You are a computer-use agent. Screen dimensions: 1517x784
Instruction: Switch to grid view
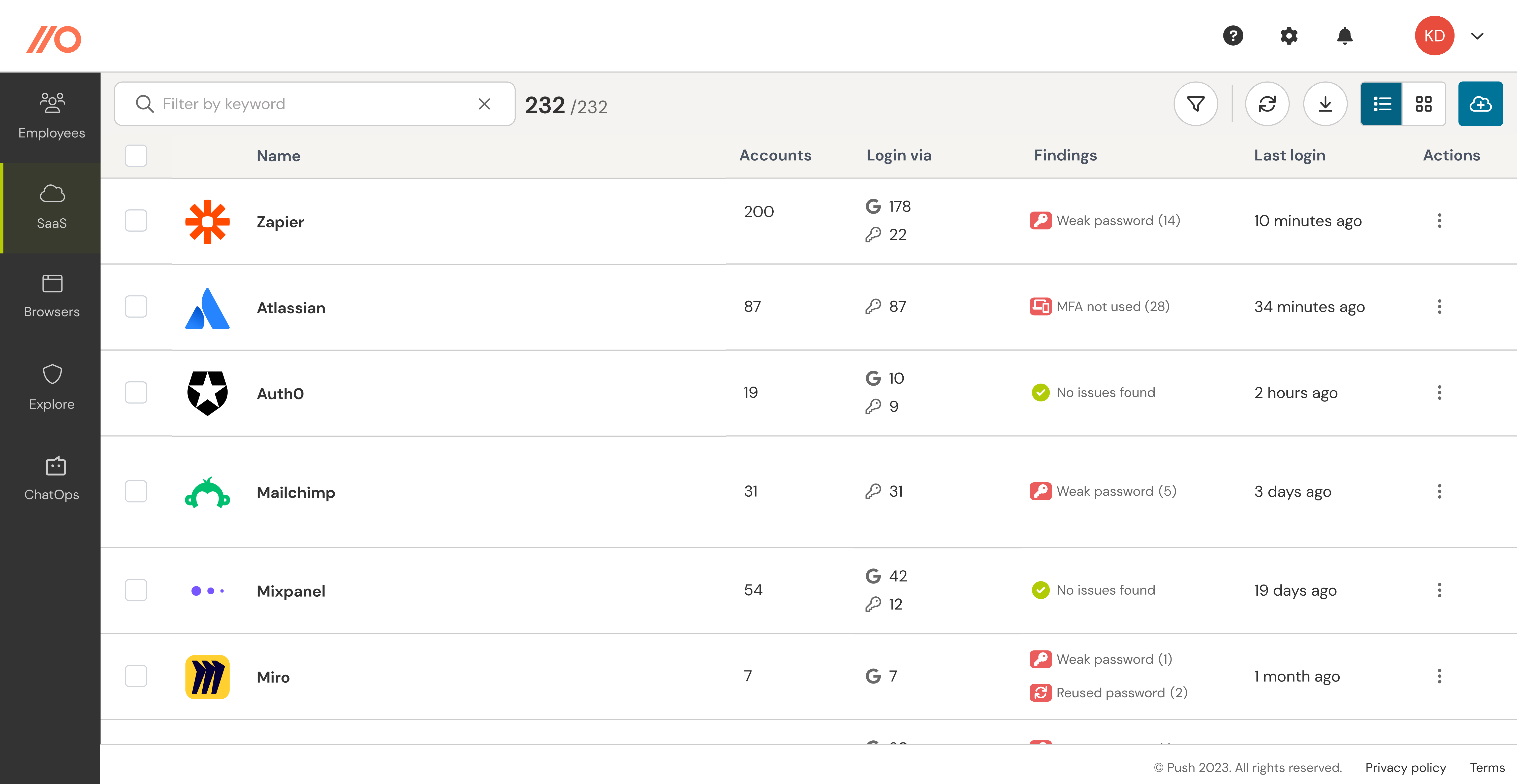click(x=1424, y=104)
